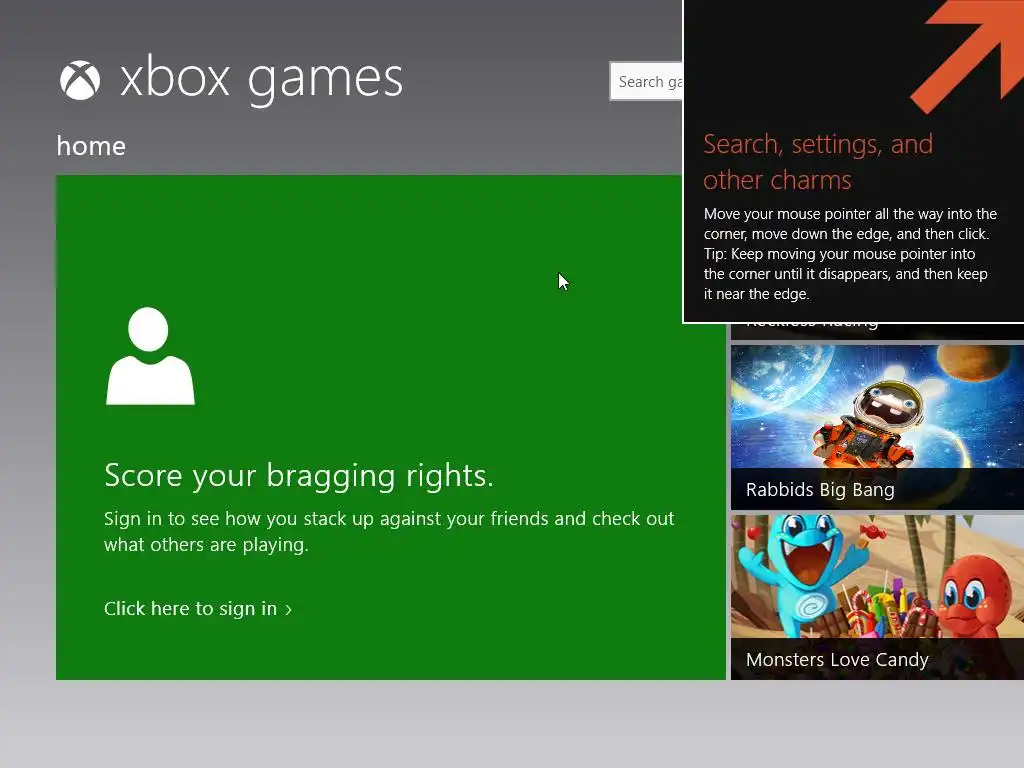Click the 'Move your mouse pointer' tip text

pos(850,254)
